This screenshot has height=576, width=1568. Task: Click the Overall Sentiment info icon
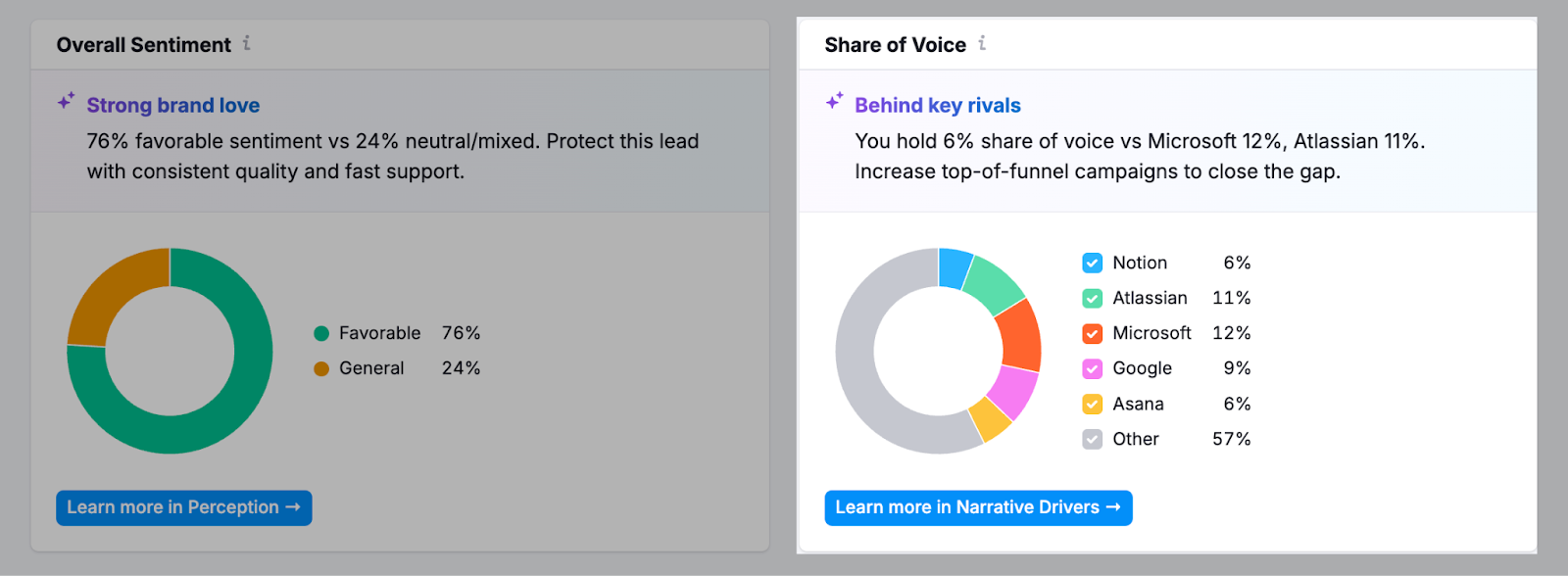point(247,43)
